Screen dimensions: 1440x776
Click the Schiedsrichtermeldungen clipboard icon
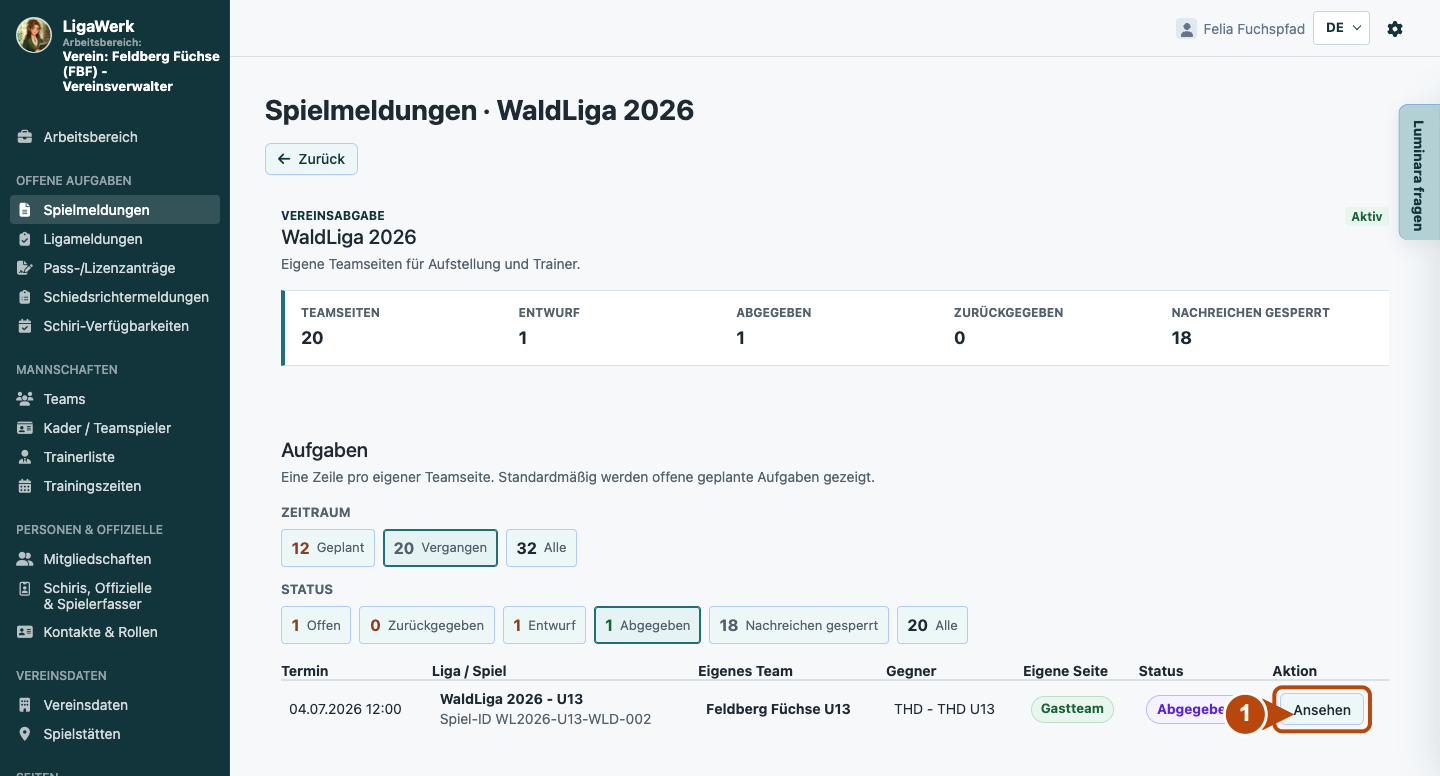click(25, 297)
